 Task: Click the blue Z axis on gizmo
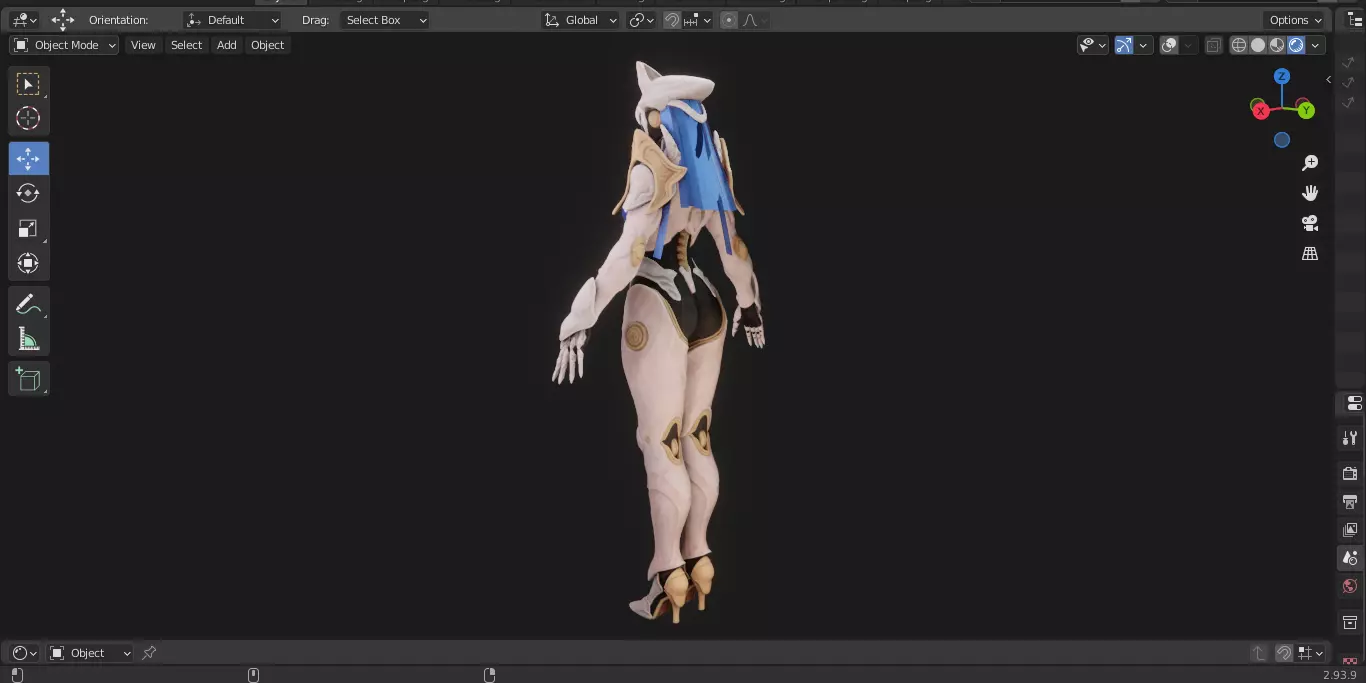(1282, 76)
